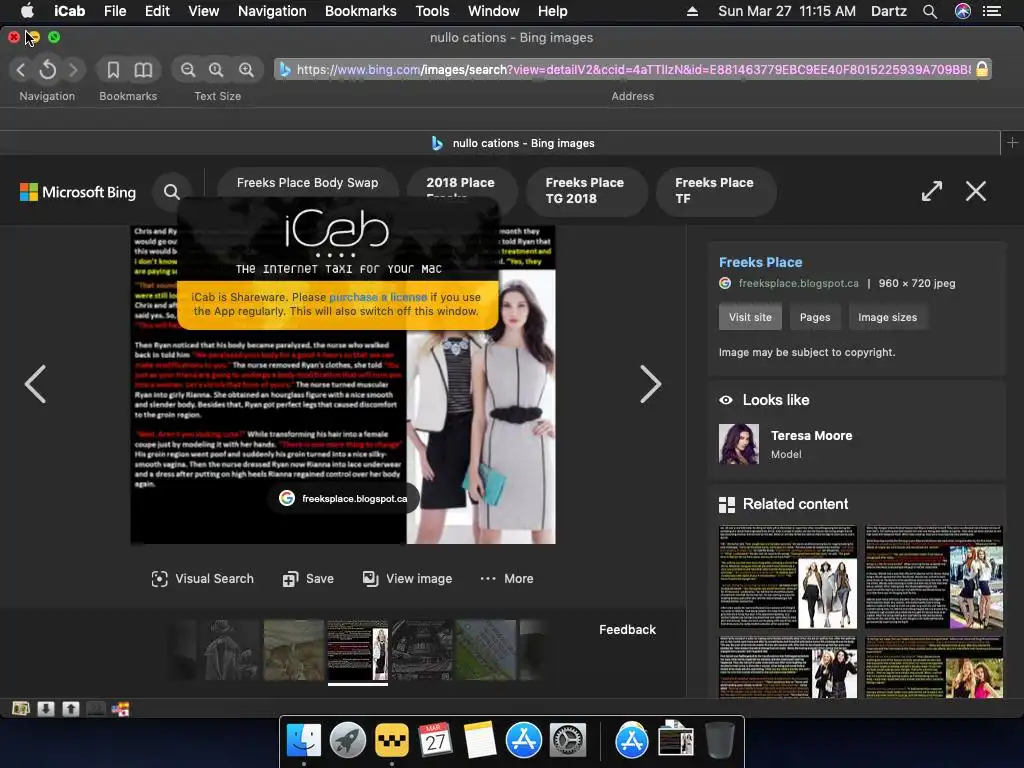Click the freeksplace.blogspot.ca source under Freeks Place
This screenshot has width=1024, height=768.
pos(798,283)
